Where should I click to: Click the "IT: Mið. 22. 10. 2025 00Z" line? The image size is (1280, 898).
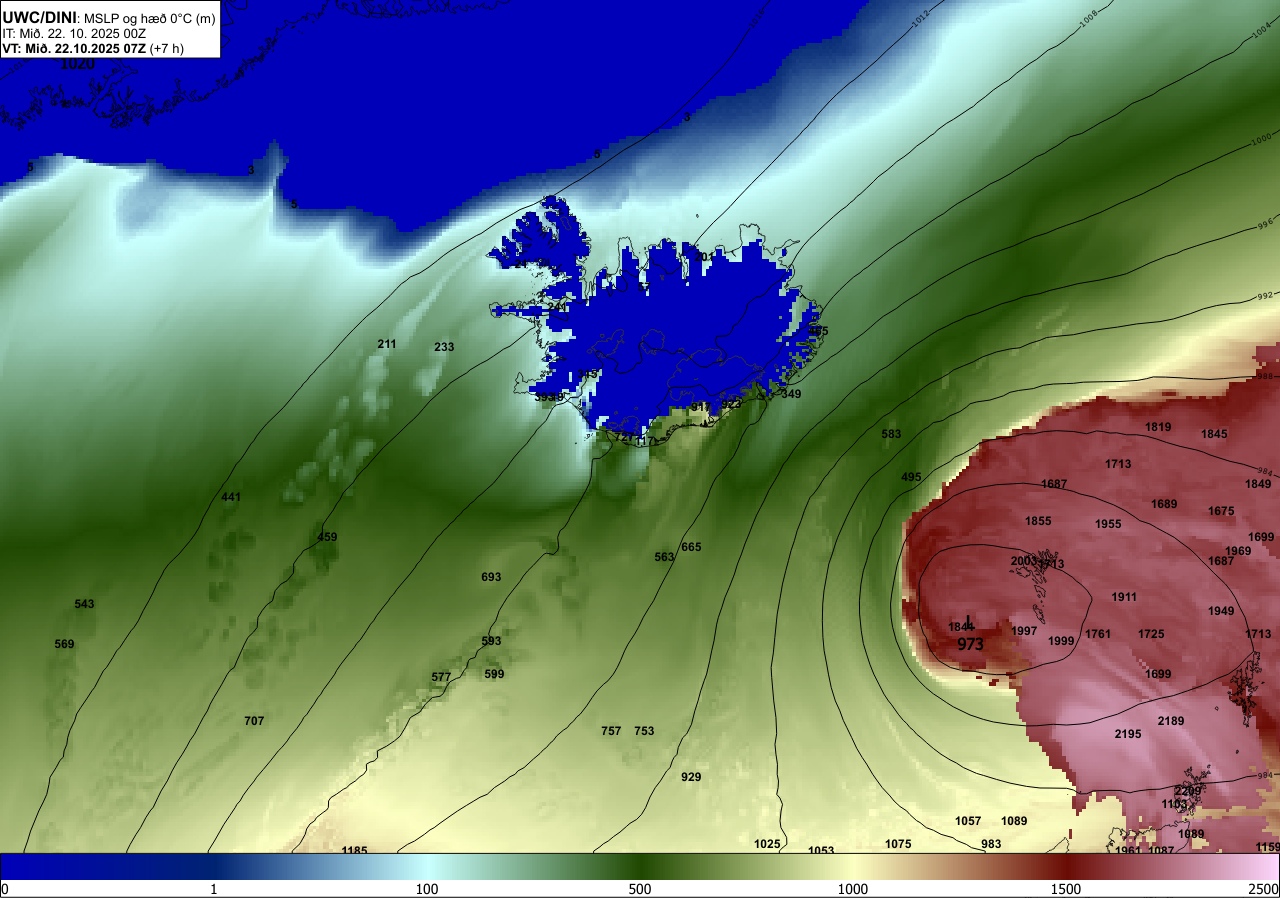pyautogui.click(x=74, y=33)
